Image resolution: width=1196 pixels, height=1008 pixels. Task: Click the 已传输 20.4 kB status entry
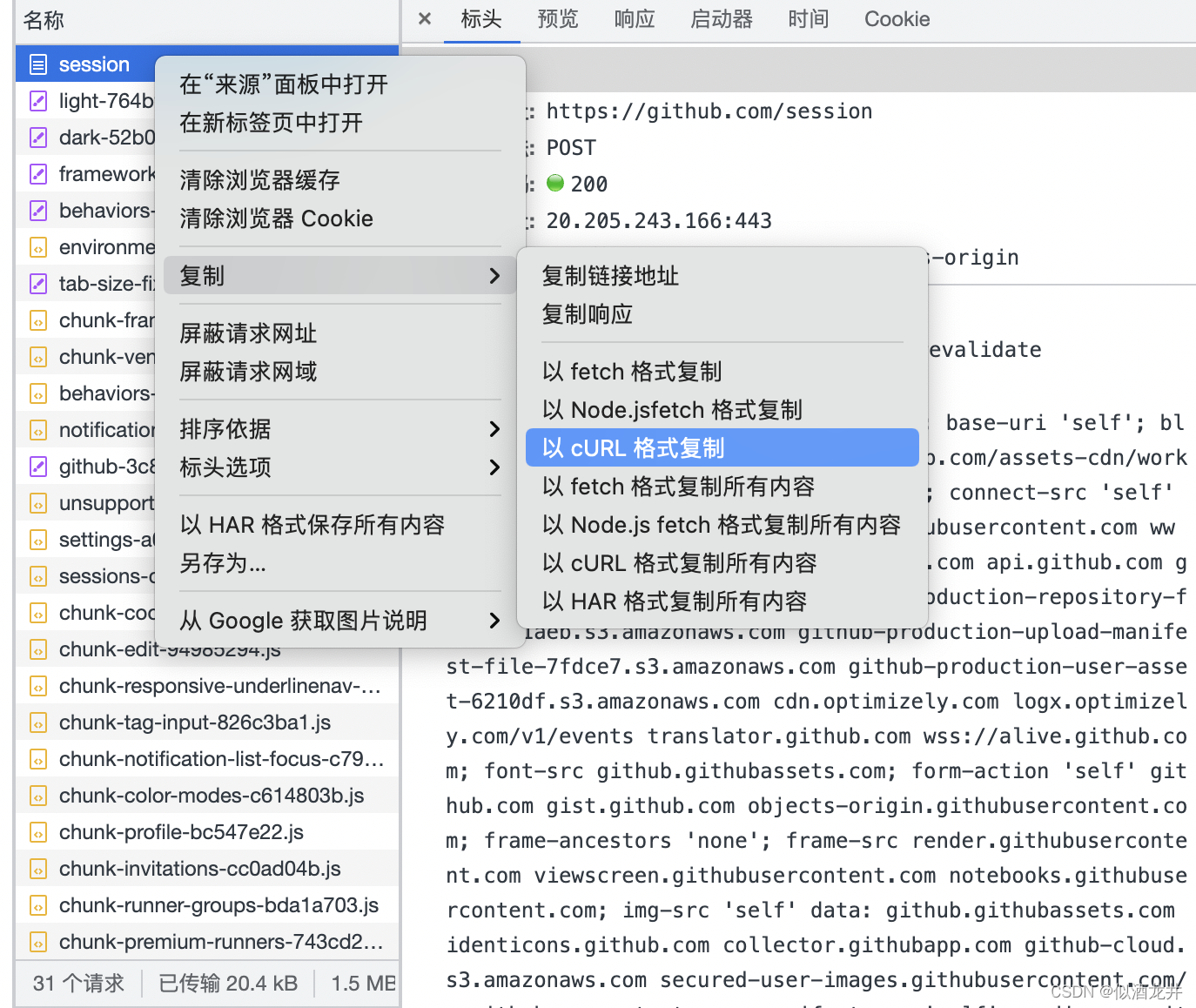coord(228,984)
